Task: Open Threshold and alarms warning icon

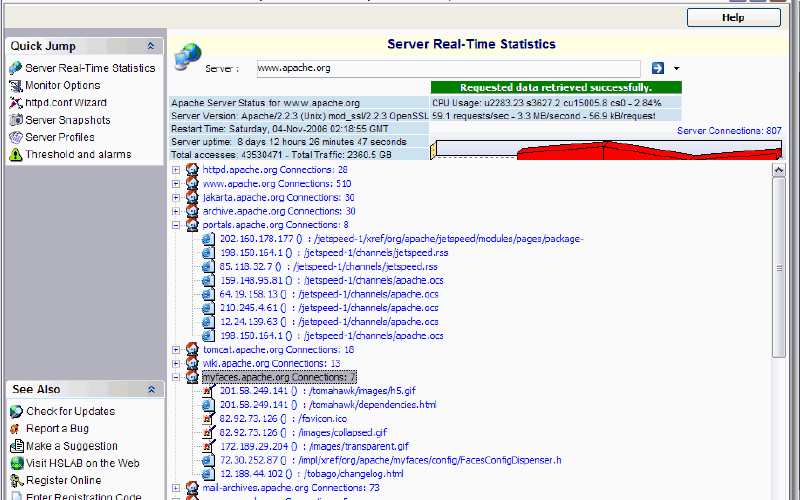Action: point(16,155)
